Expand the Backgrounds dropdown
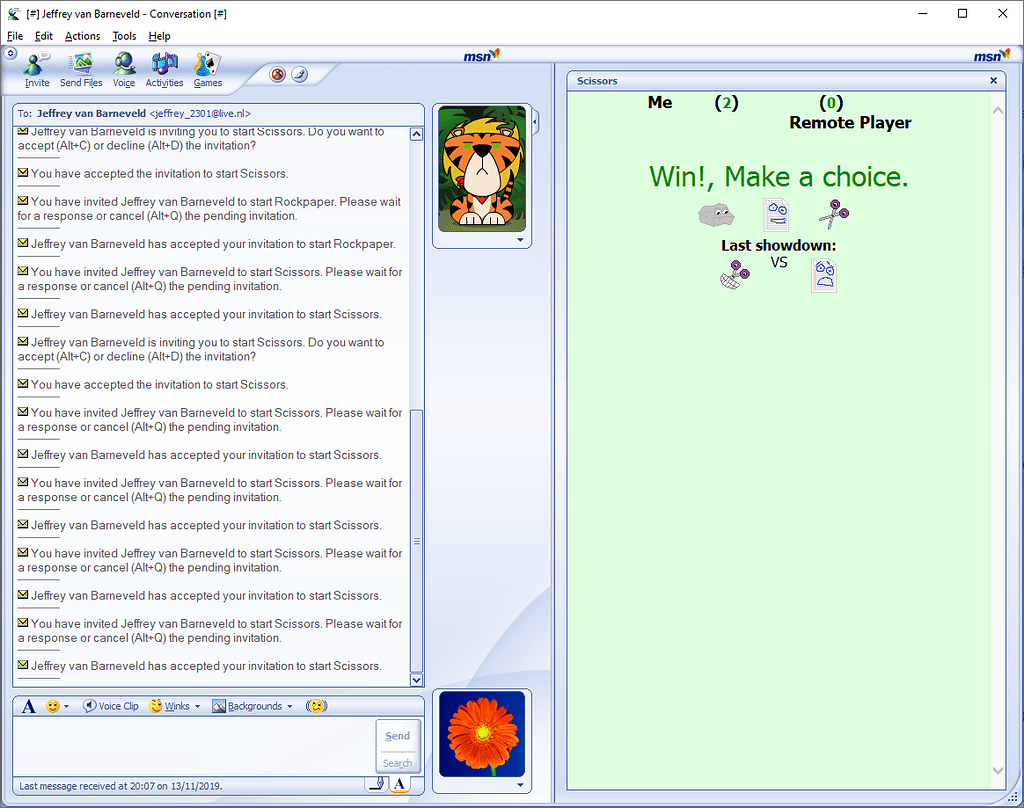This screenshot has height=808, width=1024. (253, 706)
